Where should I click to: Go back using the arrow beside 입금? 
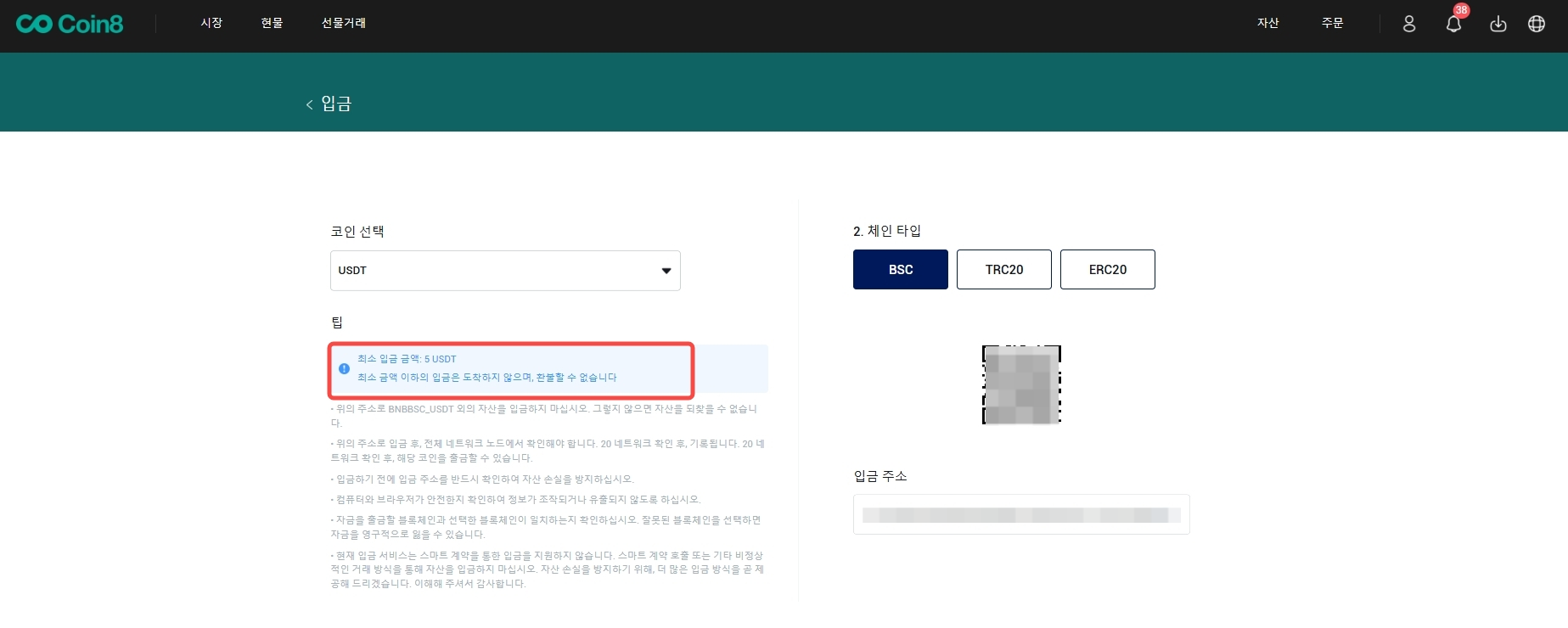point(309,104)
